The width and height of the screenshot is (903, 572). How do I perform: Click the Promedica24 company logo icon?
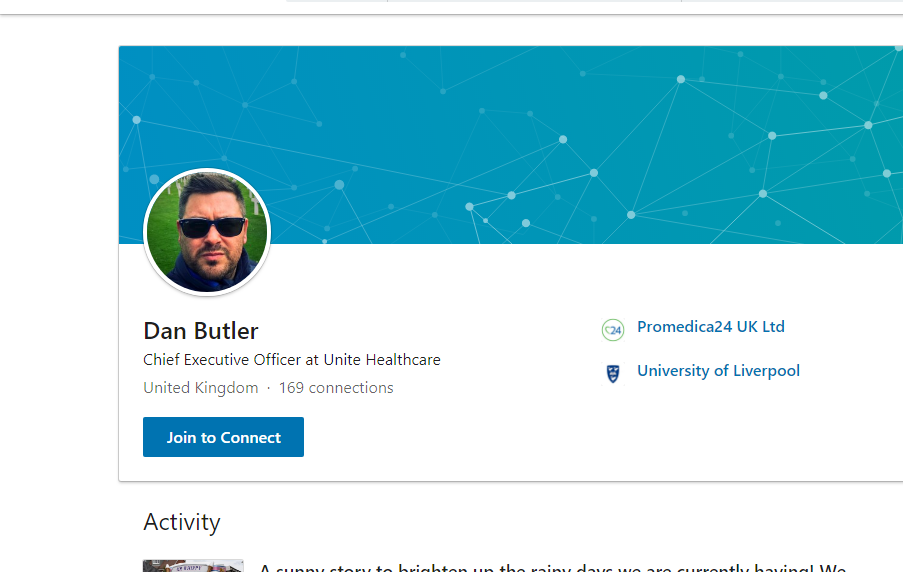pyautogui.click(x=612, y=329)
